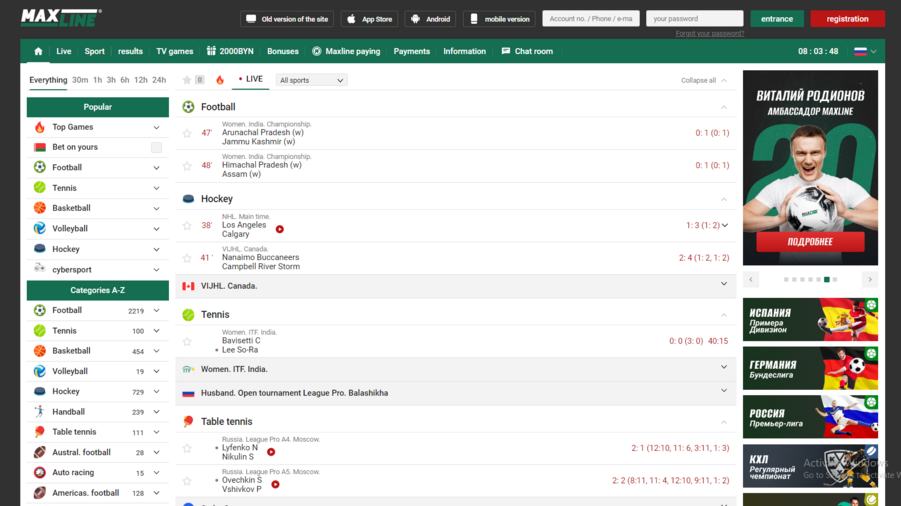Screen dimensions: 901x506
Task: Open the All sports dropdown
Action: 311,80
